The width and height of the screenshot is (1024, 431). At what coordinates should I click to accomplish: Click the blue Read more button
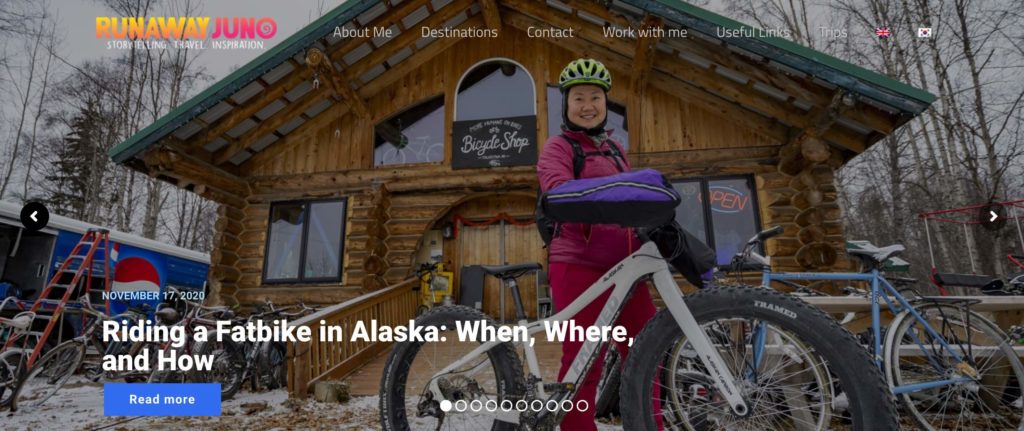point(162,400)
